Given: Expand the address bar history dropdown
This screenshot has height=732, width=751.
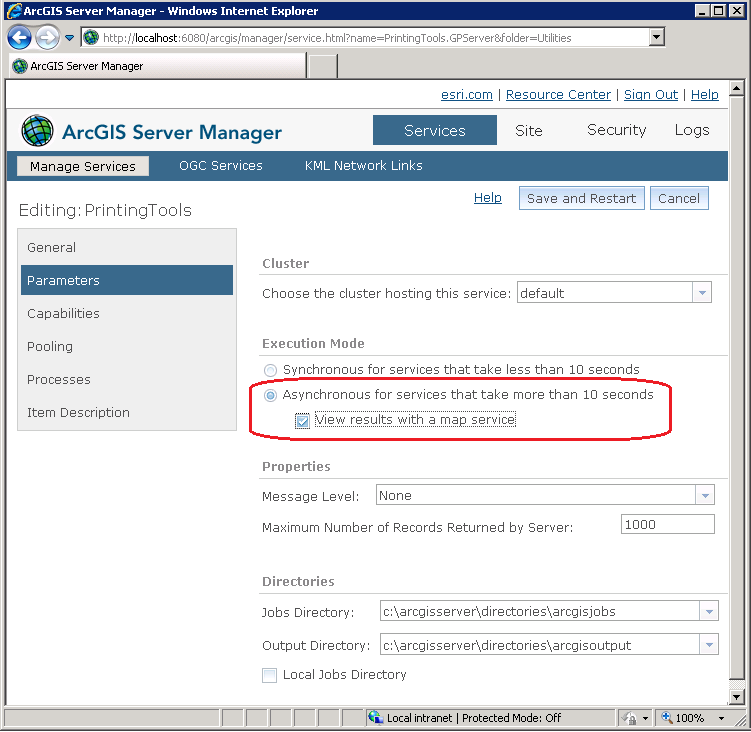Looking at the screenshot, I should tap(657, 37).
